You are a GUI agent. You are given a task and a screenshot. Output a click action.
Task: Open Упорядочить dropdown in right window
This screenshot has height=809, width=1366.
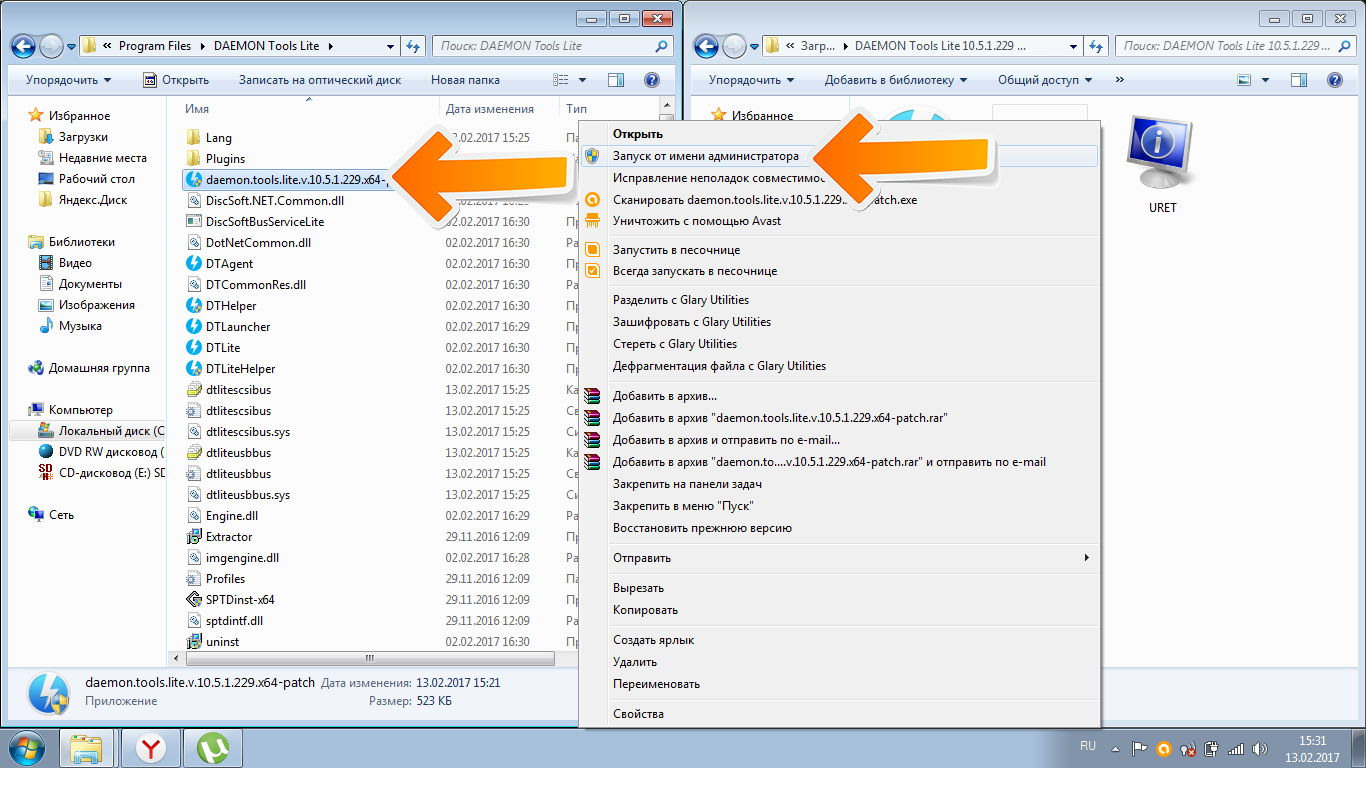pyautogui.click(x=752, y=80)
